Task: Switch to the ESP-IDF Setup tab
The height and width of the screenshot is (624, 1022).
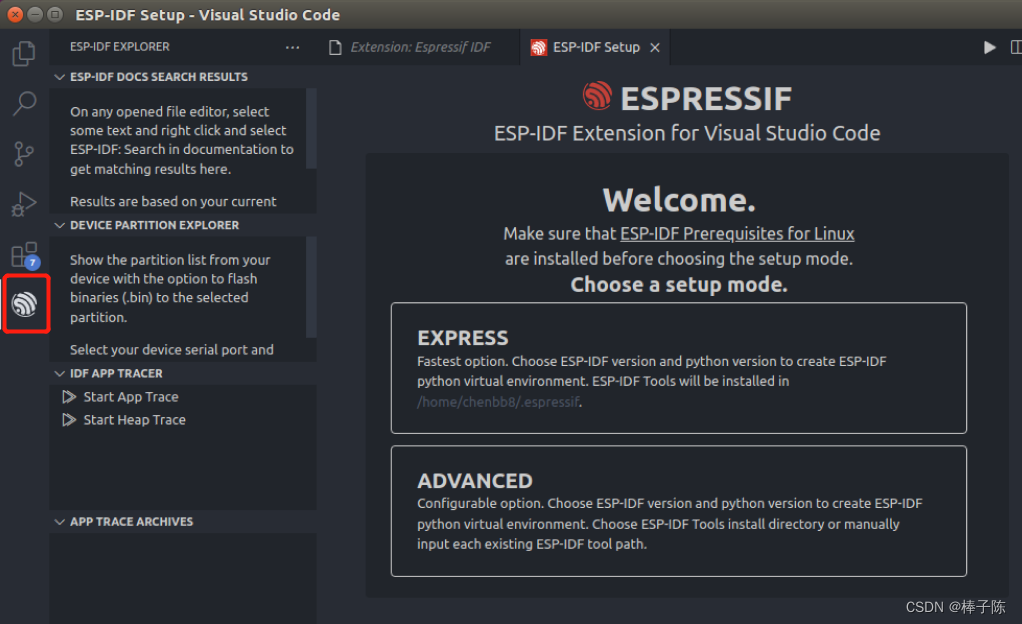Action: [x=595, y=47]
